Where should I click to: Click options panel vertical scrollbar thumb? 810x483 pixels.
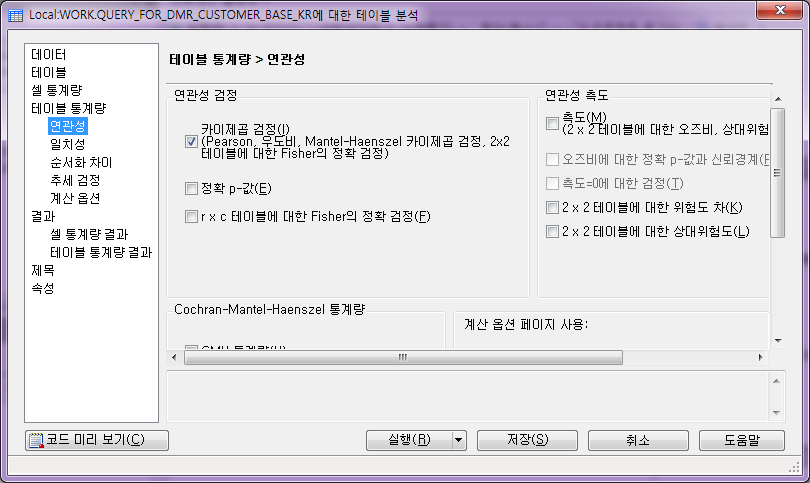(x=777, y=173)
